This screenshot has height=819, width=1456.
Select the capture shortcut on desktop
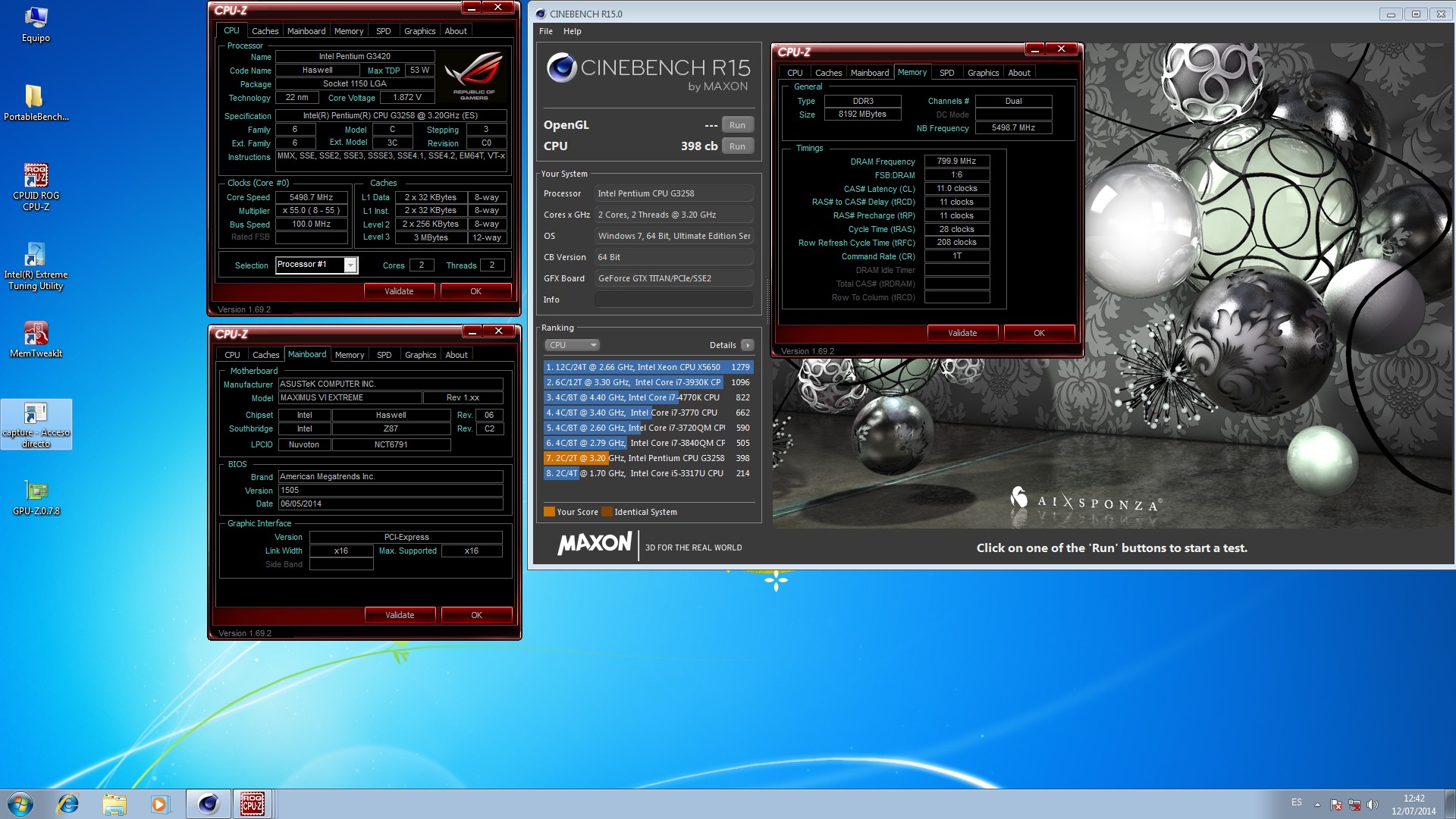coord(36,425)
